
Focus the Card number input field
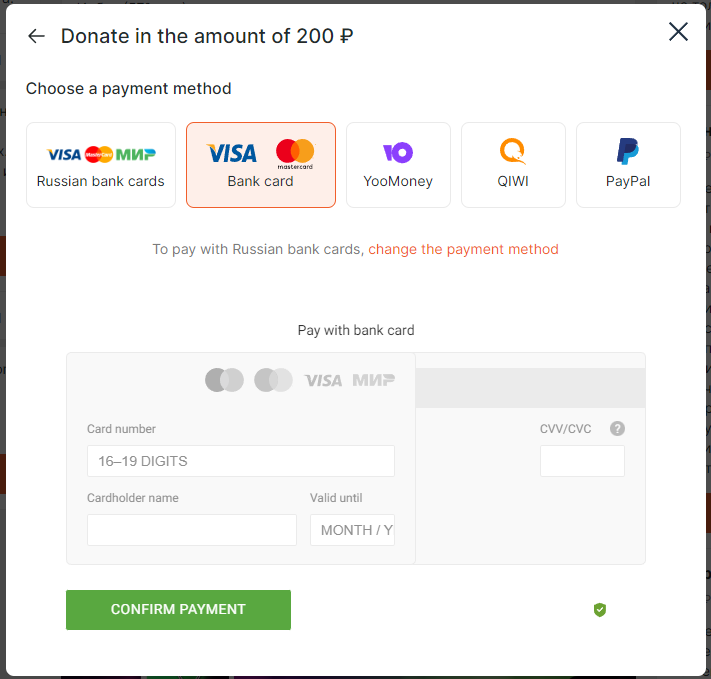tap(241, 461)
